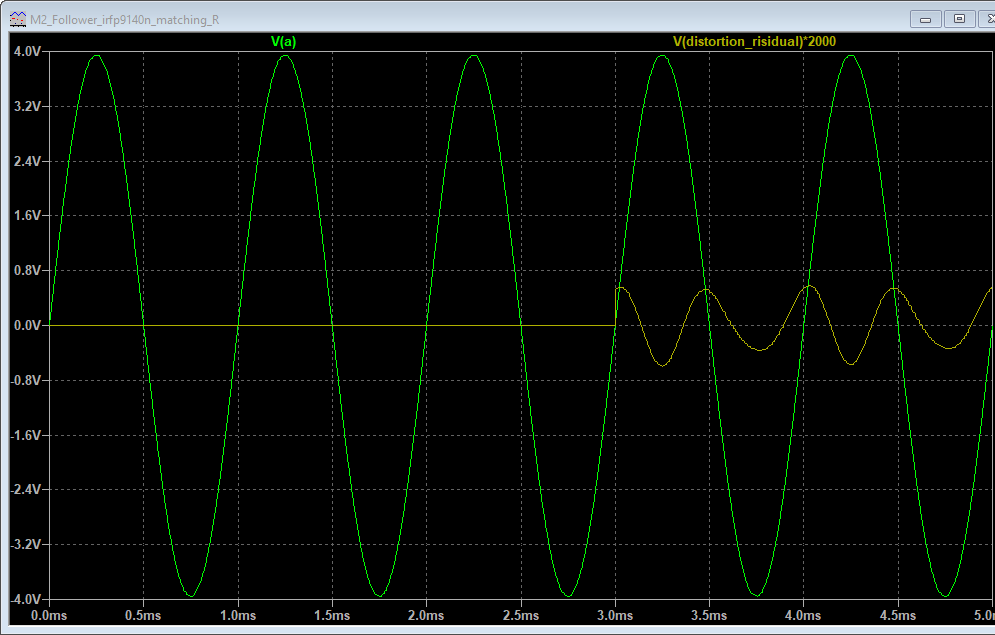Maximize the waveform plot window

(959, 19)
